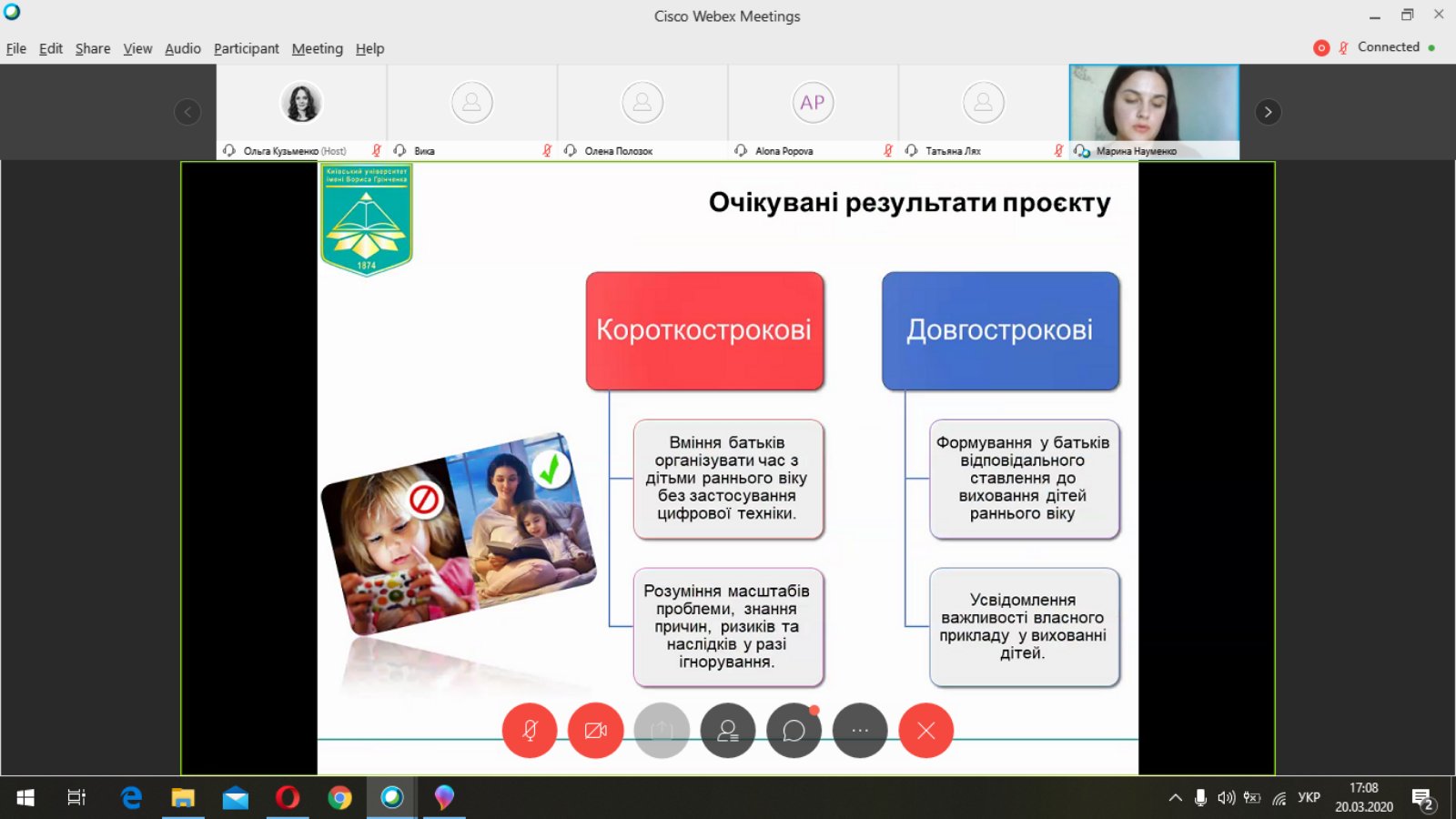Toggle mute icon beside Alona Popova
This screenshot has height=819, width=1456.
coord(888,151)
